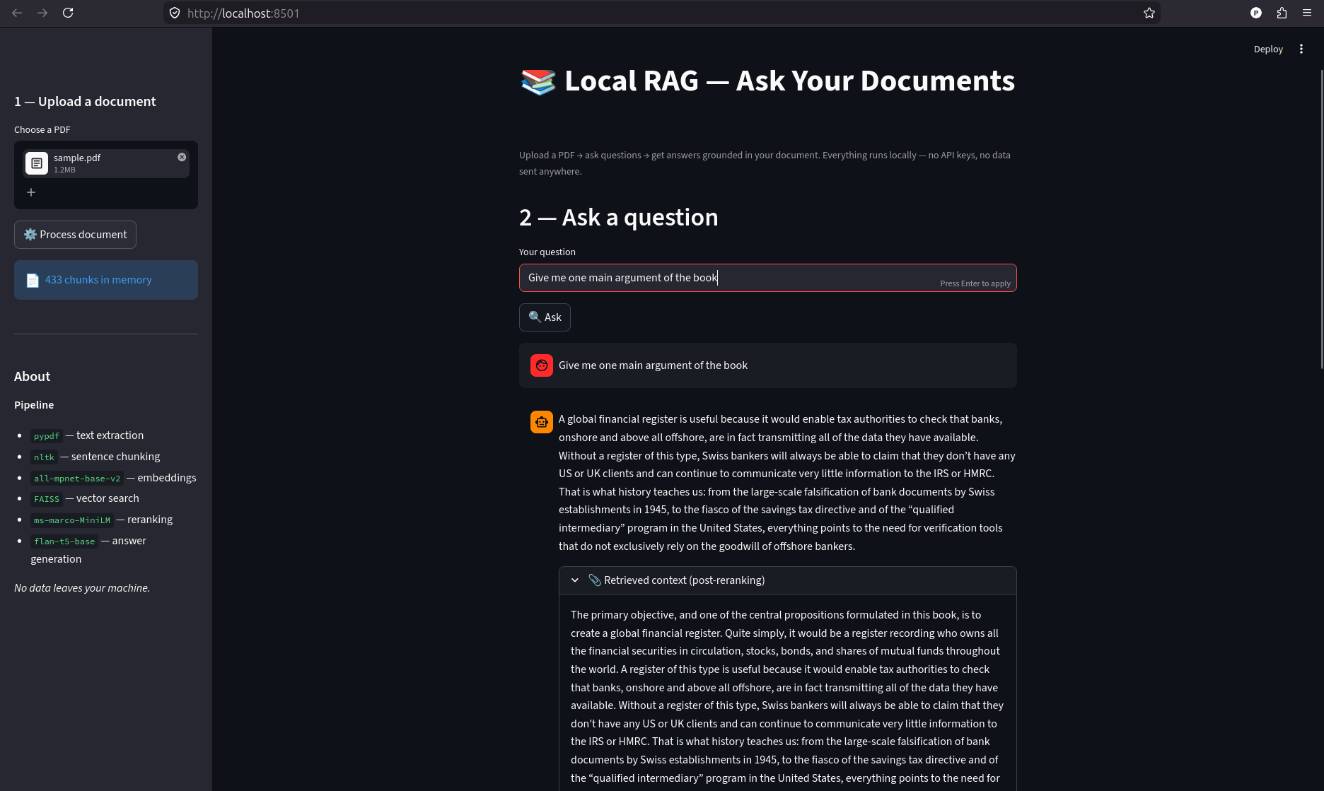Click the 433 chunks in memory notice

point(106,280)
